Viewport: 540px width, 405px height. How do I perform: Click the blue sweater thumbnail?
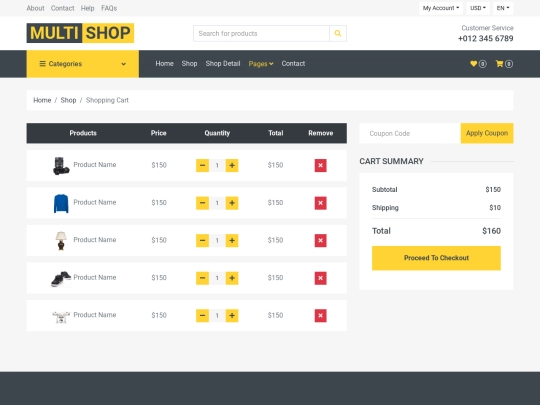coord(61,203)
